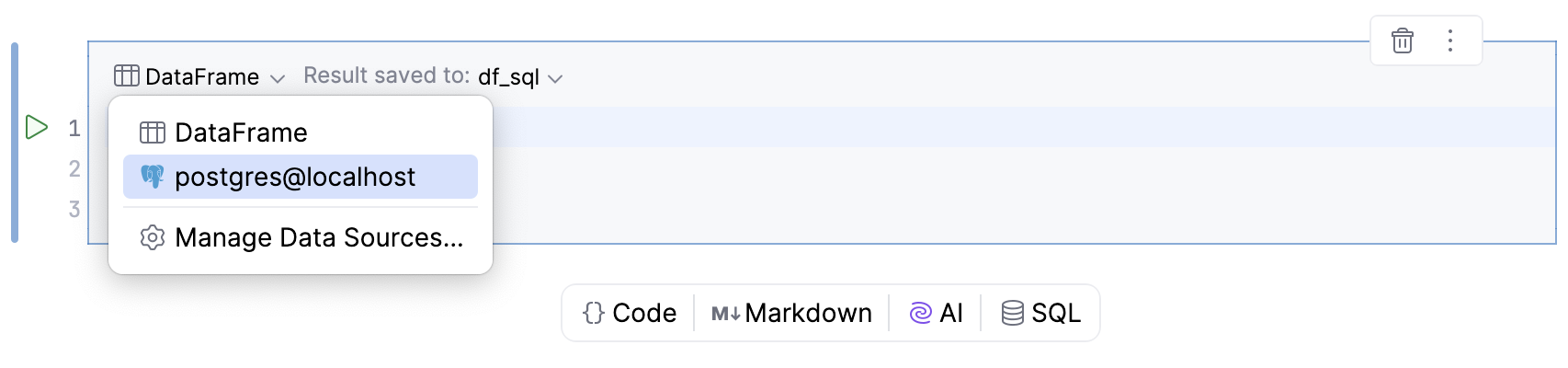
Task: Click the blue cell selection bar on the left
Action: pos(15,143)
